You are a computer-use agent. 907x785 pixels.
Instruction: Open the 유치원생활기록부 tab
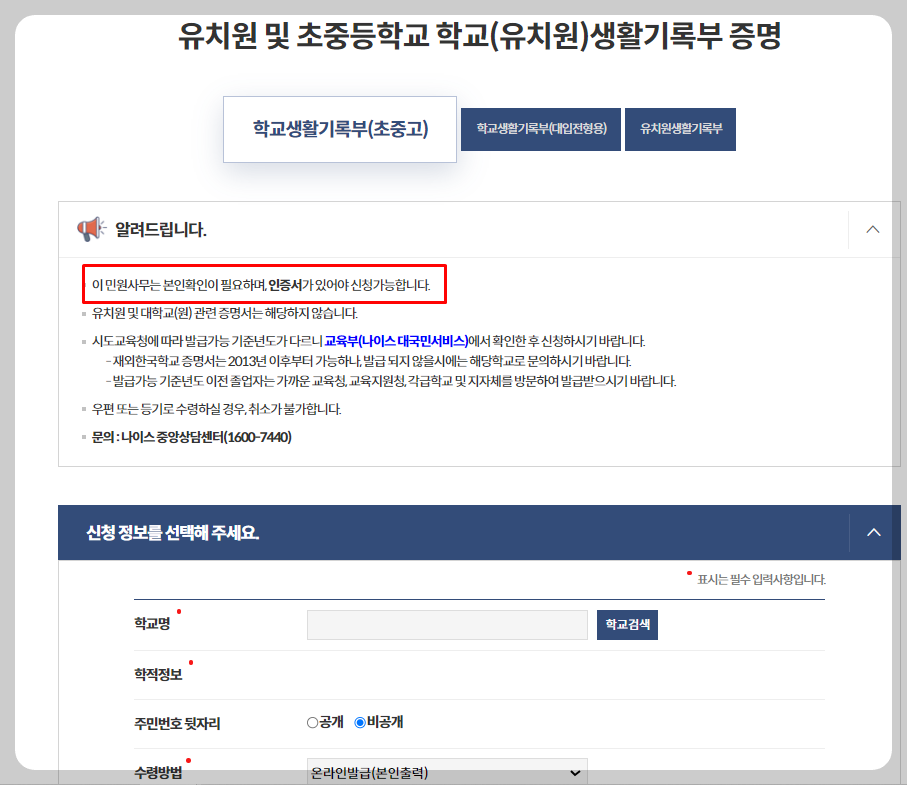coord(680,129)
